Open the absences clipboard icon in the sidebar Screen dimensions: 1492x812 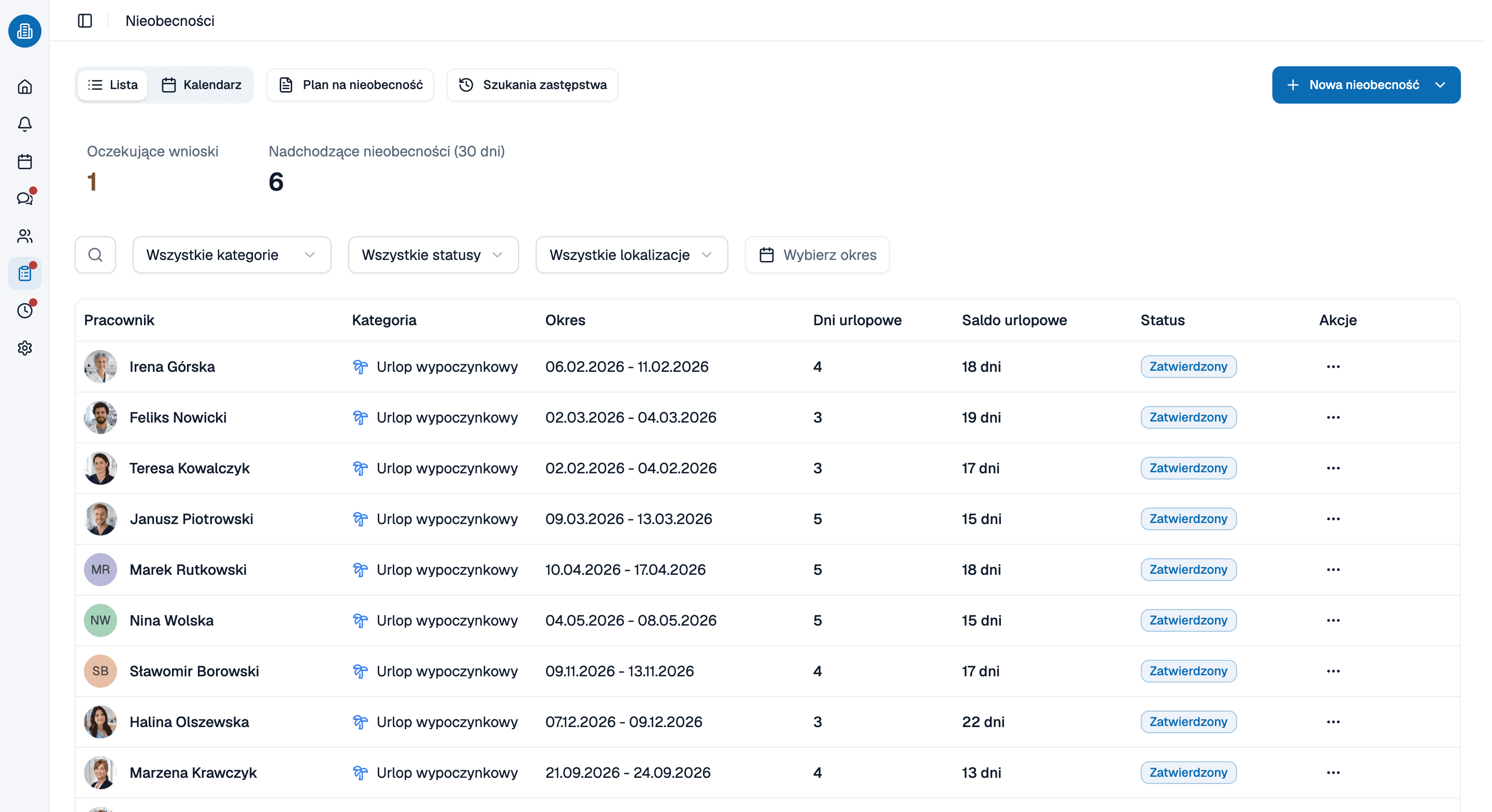[x=24, y=273]
